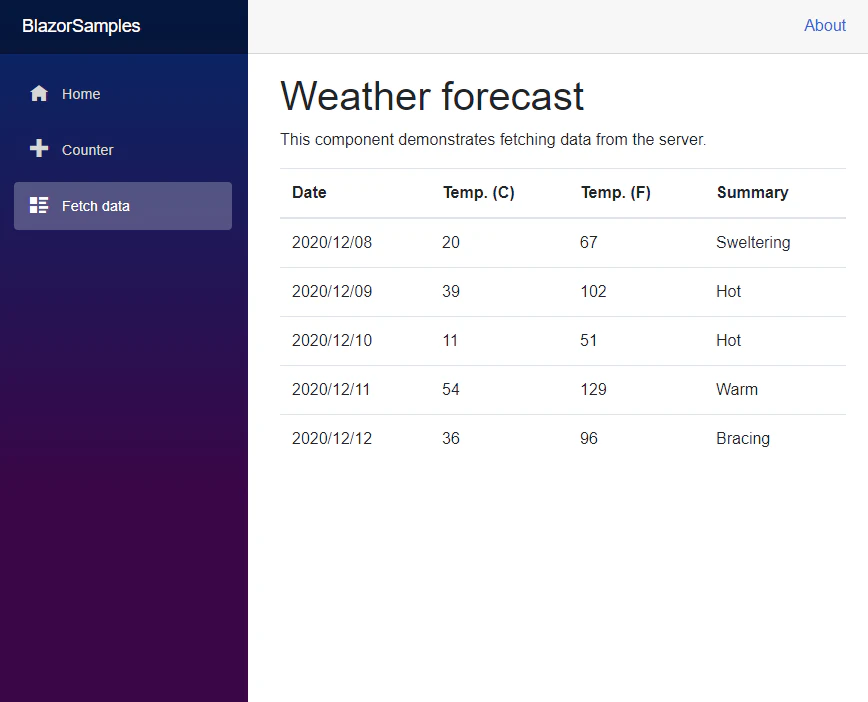Viewport: 868px width, 702px height.
Task: Click the Sweltering summary cell
Action: click(753, 242)
